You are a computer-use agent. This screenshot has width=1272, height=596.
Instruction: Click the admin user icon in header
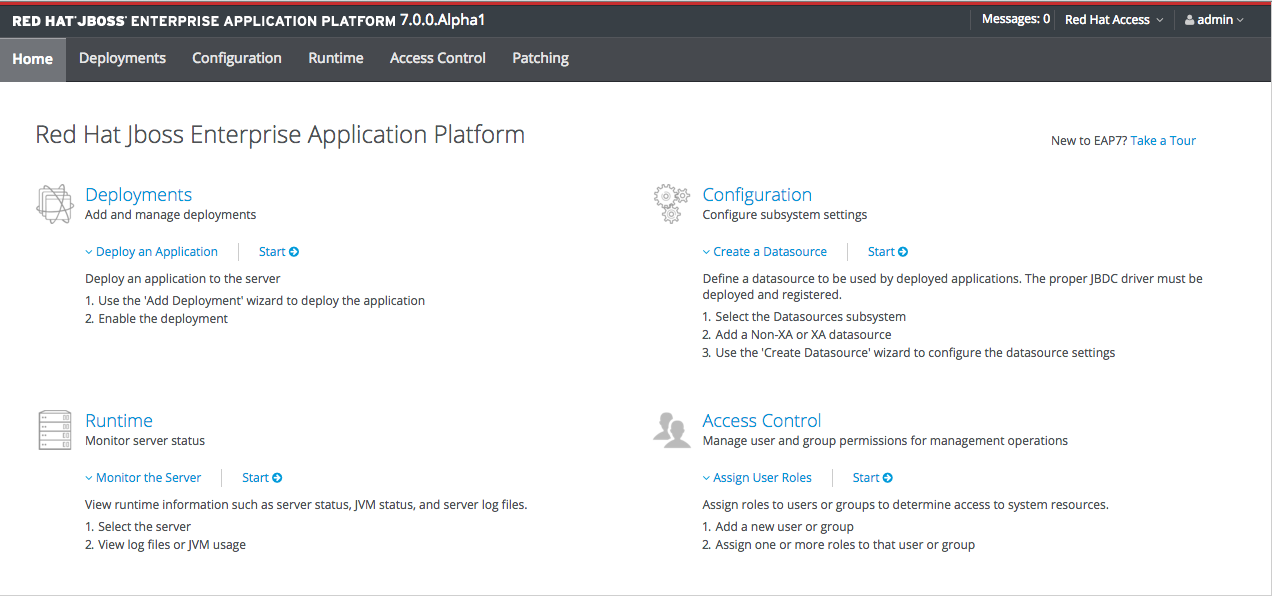click(1190, 20)
